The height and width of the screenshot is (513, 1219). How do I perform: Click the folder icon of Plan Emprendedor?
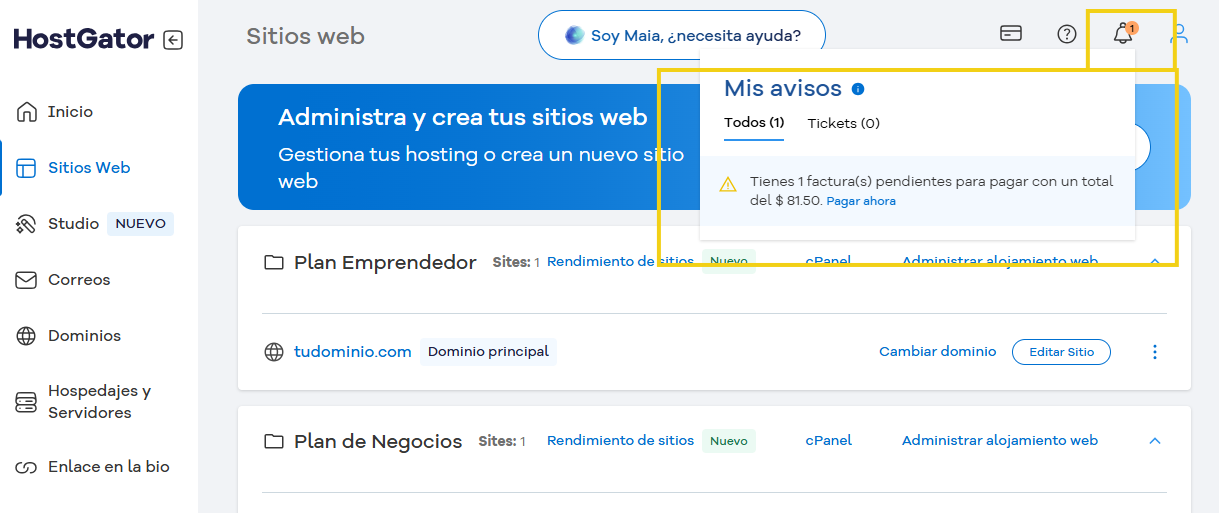click(274, 263)
